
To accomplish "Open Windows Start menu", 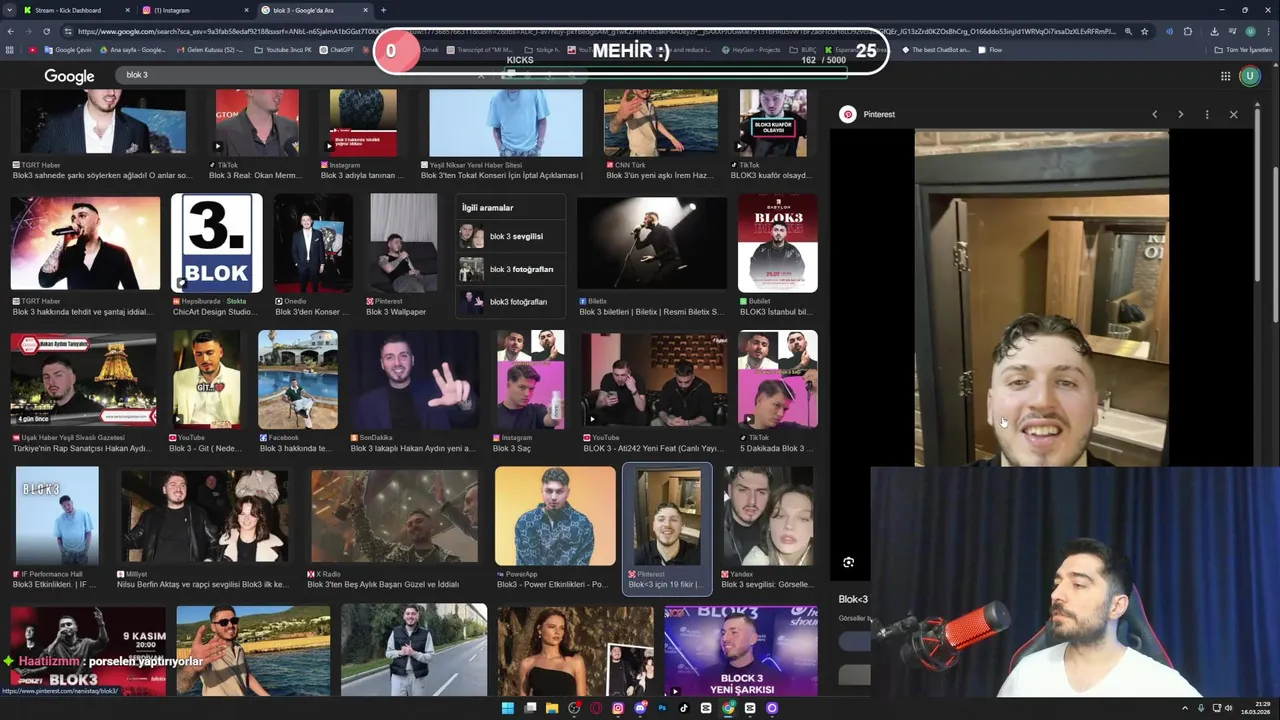I will coord(507,708).
